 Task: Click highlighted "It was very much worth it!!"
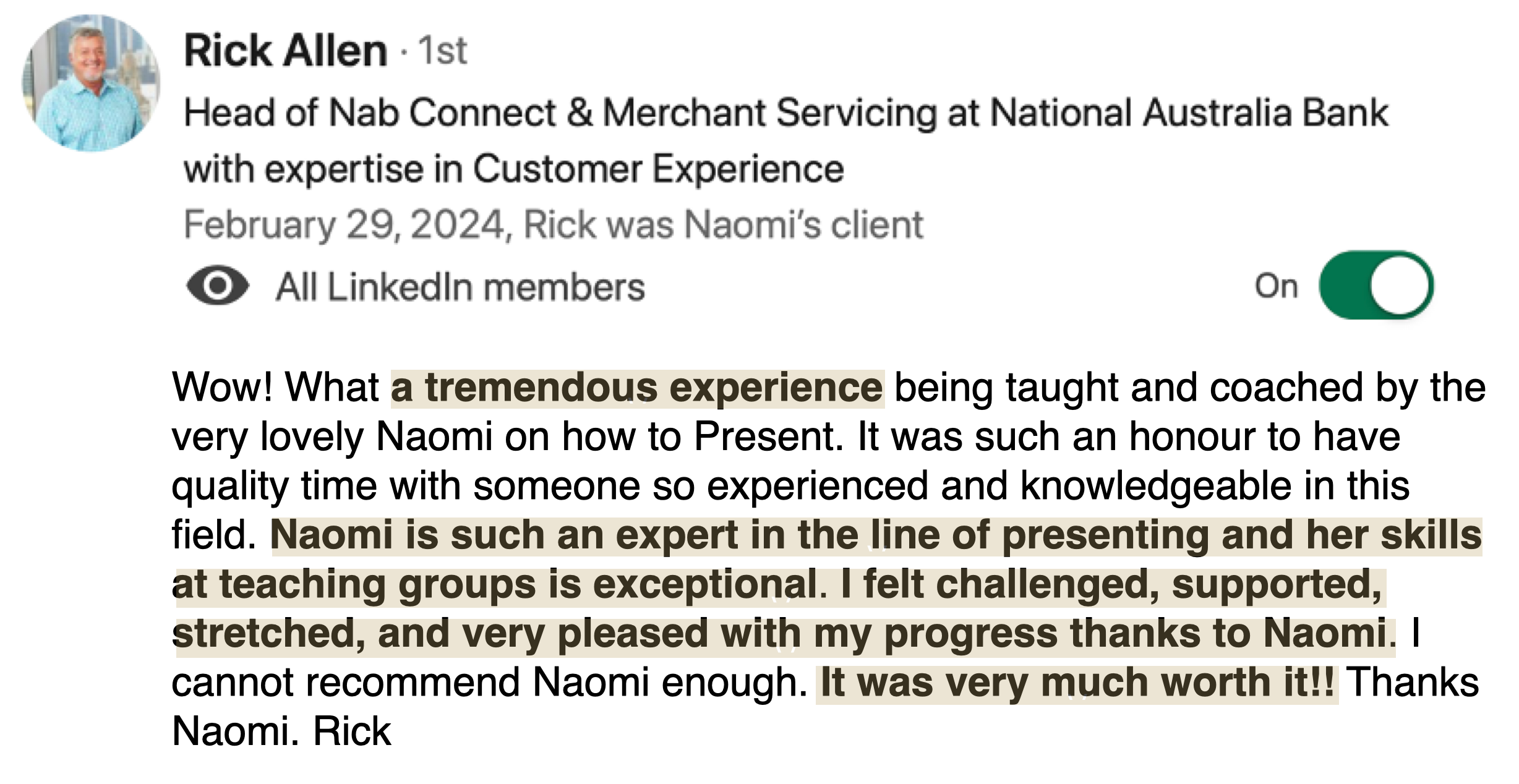(x=1077, y=684)
